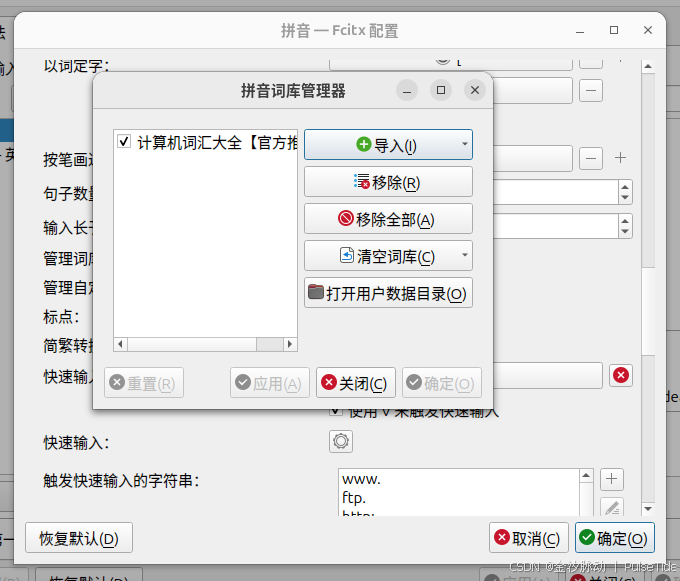Click the minus button below 以词定字 row
The width and height of the screenshot is (680, 581).
pos(591,91)
